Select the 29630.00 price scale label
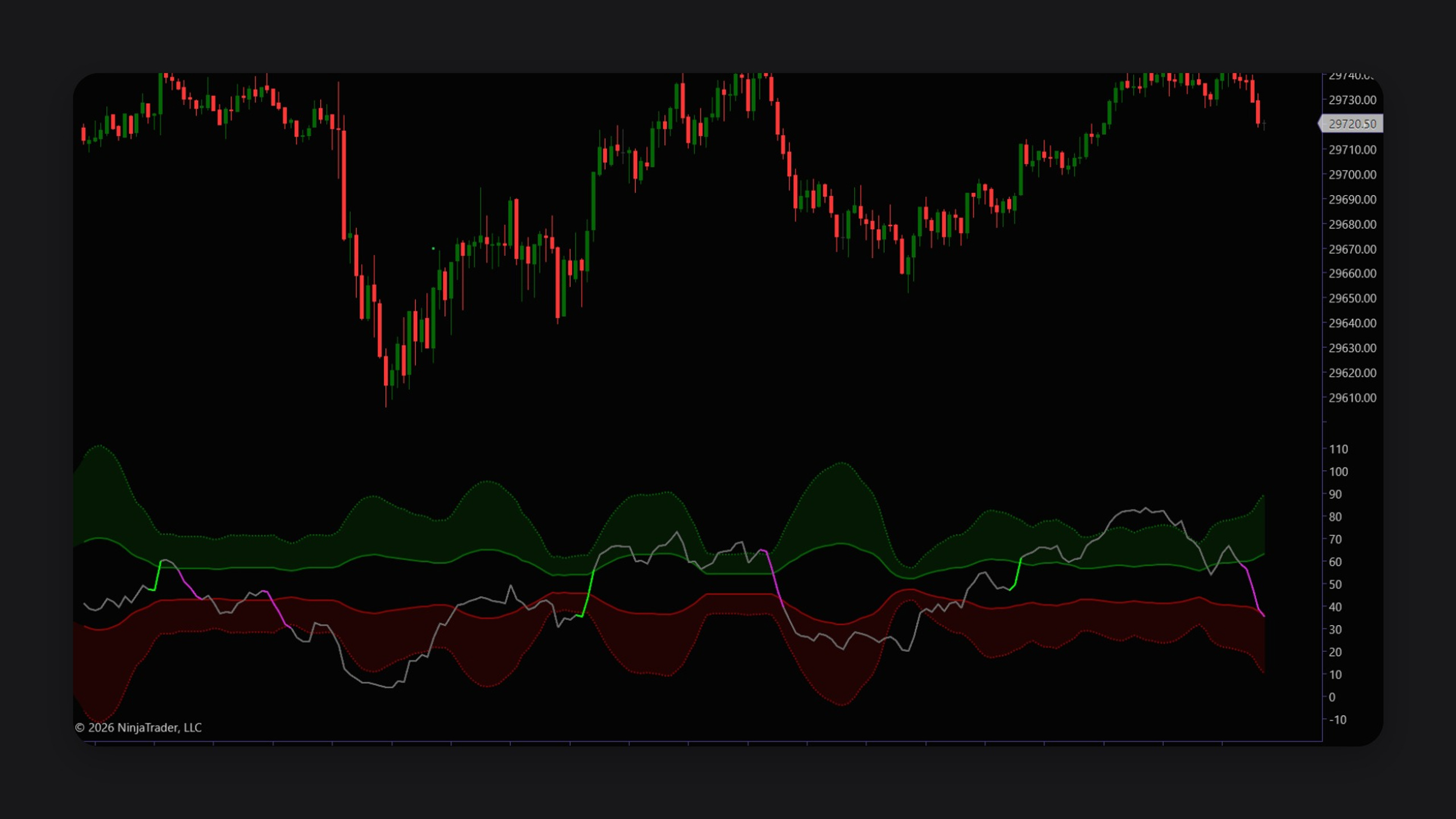1456x819 pixels. pos(1352,348)
